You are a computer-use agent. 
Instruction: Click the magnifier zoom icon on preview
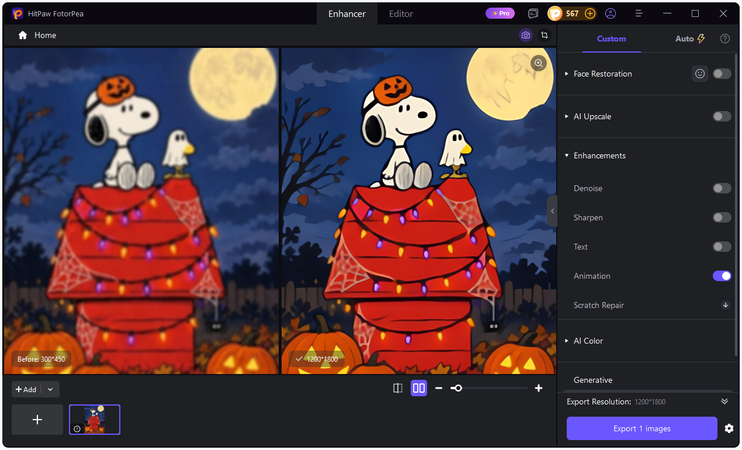(x=539, y=63)
